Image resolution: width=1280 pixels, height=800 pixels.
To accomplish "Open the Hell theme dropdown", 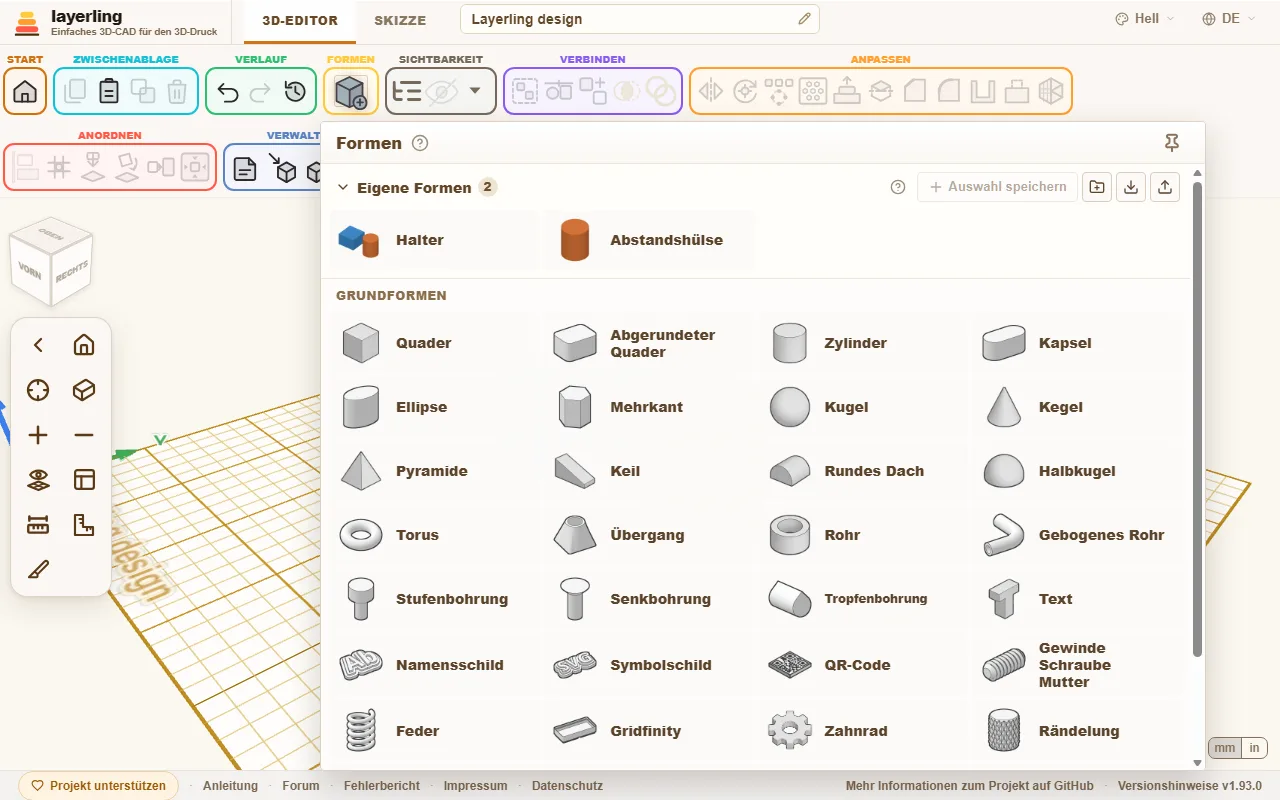I will pyautogui.click(x=1145, y=19).
